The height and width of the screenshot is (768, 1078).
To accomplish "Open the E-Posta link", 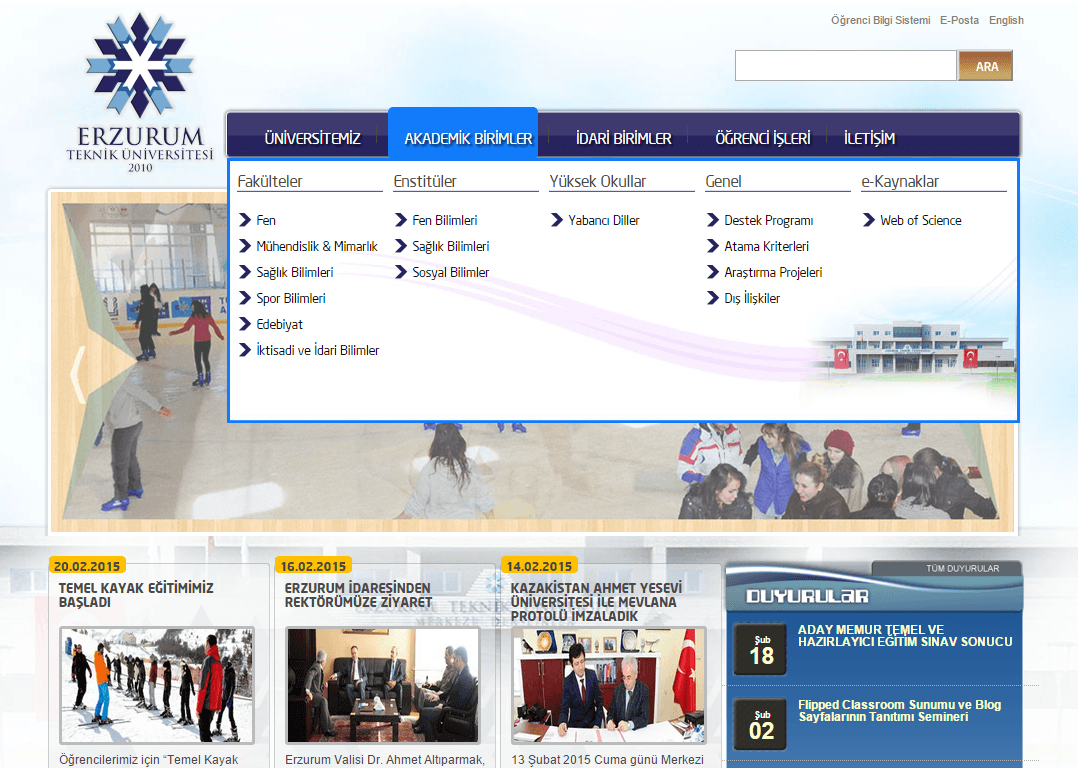I will pos(959,21).
